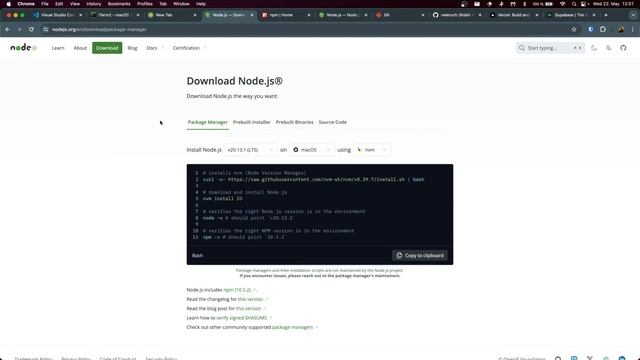Viewport: 640px width, 360px height.
Task: Click the green Download button
Action: [107, 48]
